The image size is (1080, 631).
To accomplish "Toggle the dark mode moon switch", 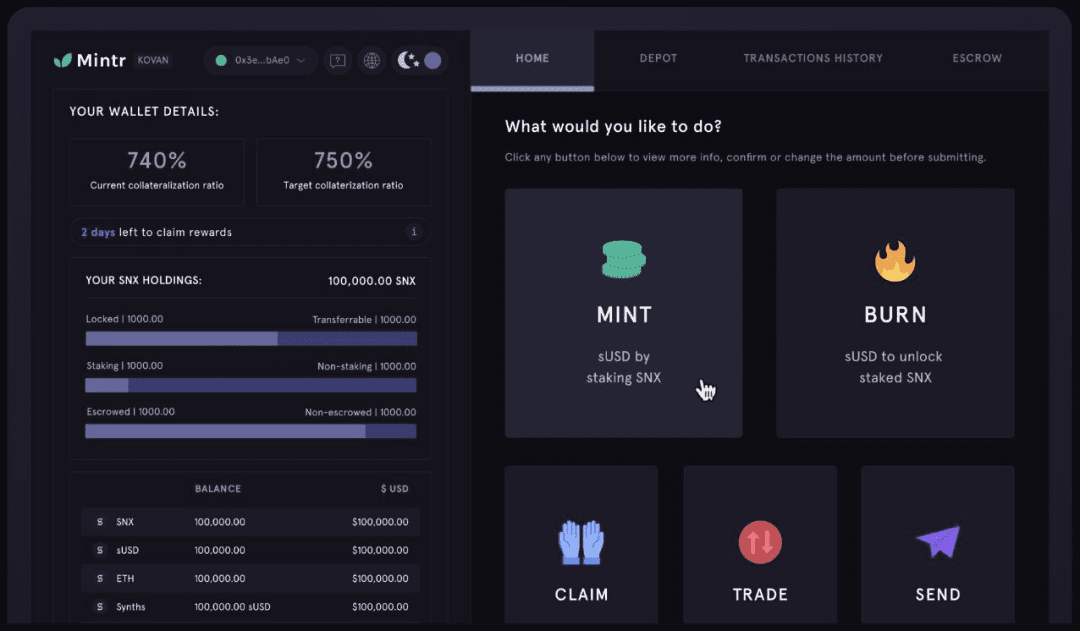I will (420, 61).
